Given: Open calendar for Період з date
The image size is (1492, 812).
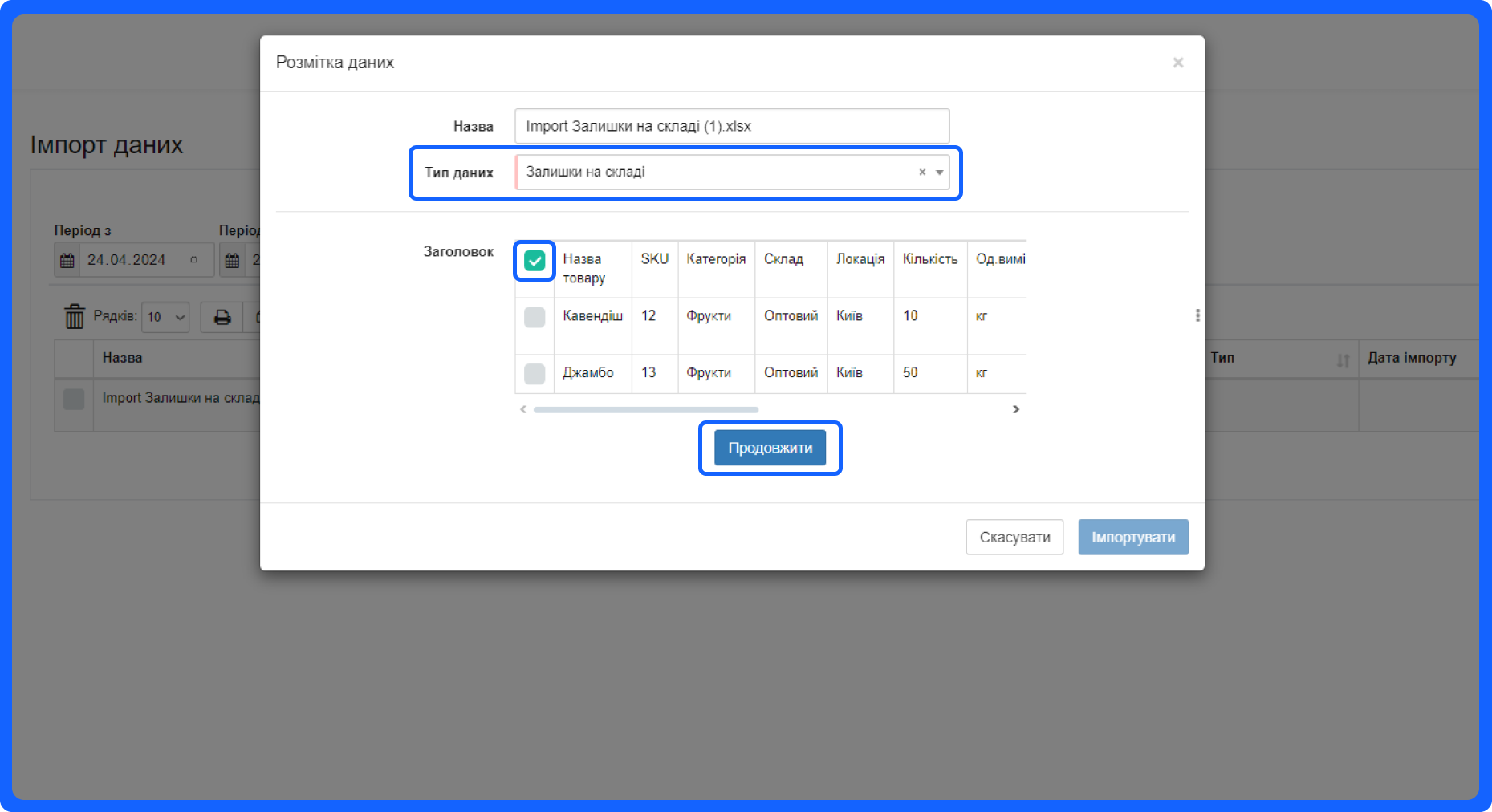Looking at the screenshot, I should [x=67, y=261].
